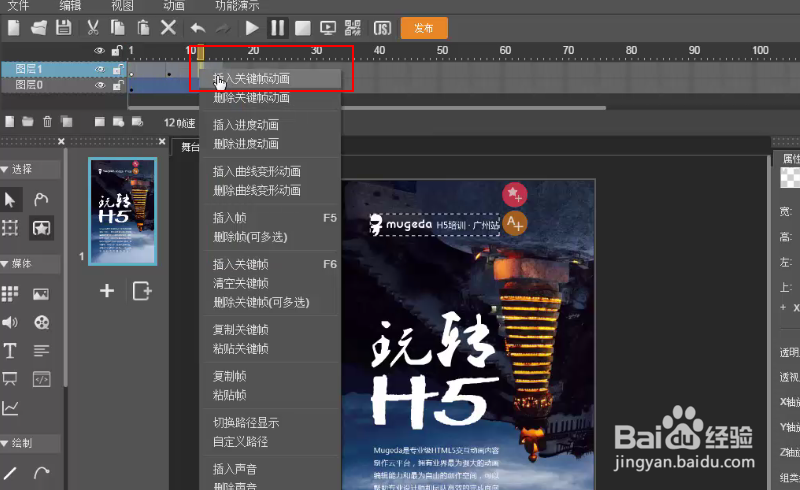The width and height of the screenshot is (800, 490).
Task: Choose the curve drawing tool
Action: pos(41,473)
